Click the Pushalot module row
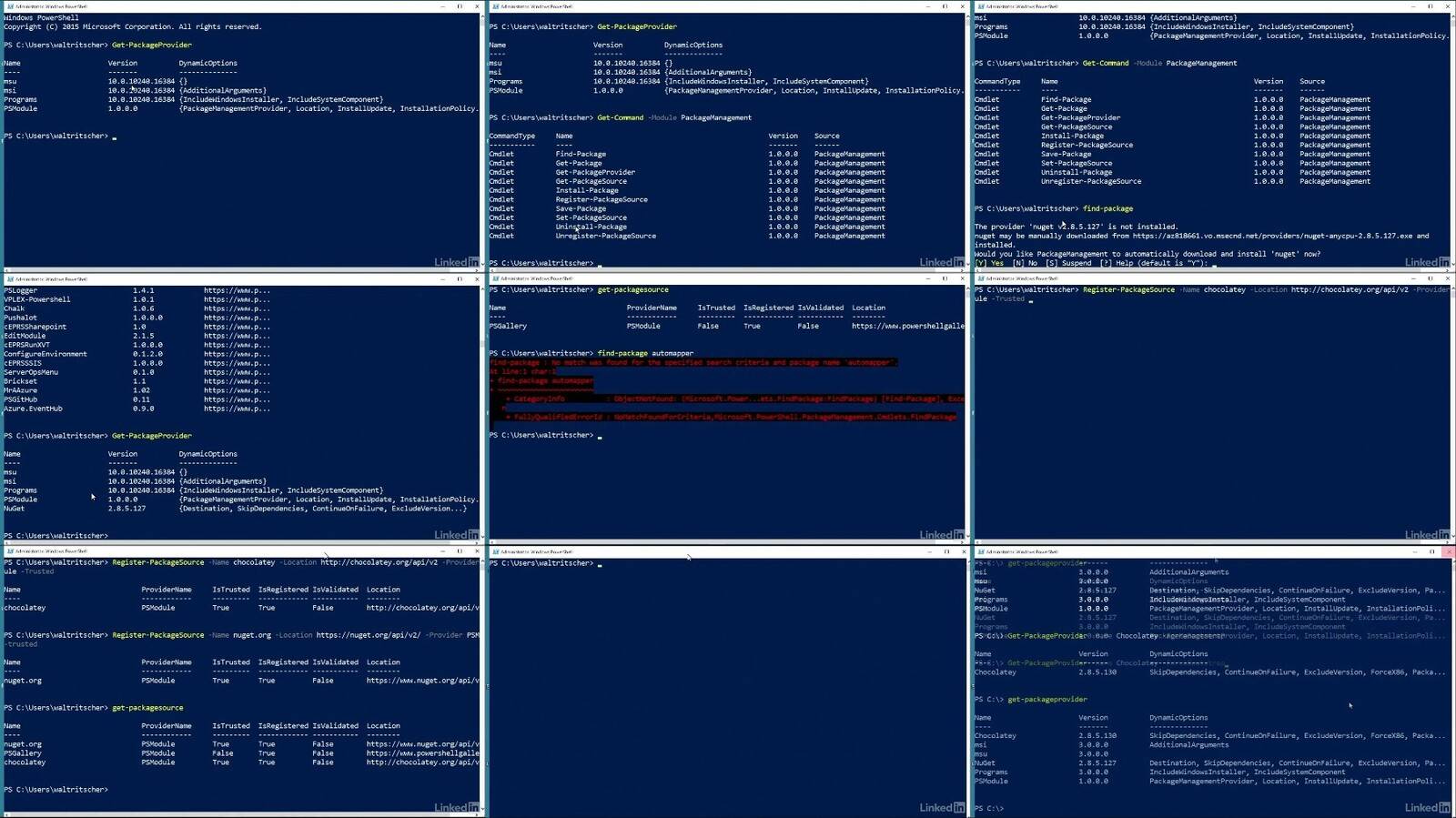Screen dimensions: 1456x818 coord(136,318)
